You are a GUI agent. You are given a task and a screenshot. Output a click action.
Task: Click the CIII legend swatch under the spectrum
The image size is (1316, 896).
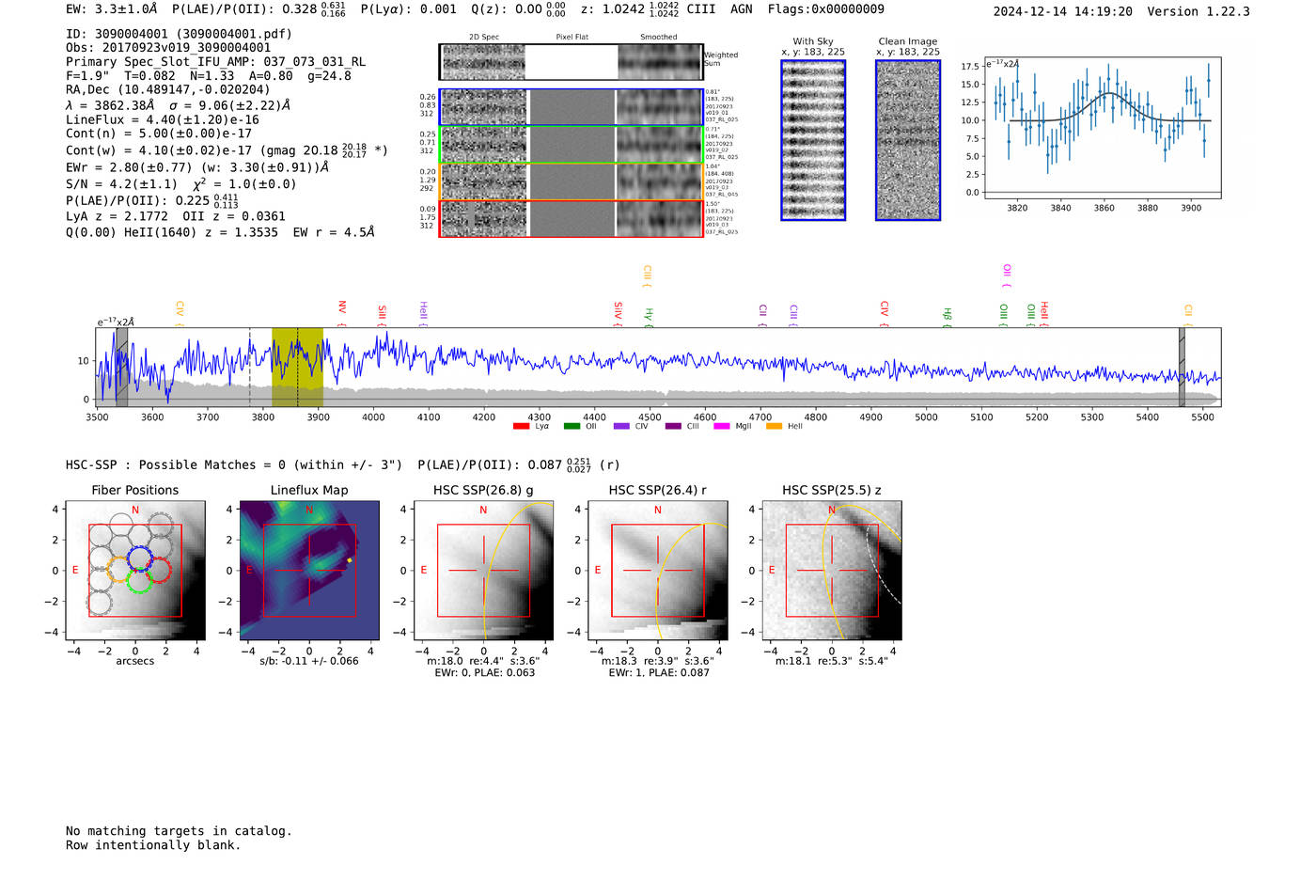(673, 427)
